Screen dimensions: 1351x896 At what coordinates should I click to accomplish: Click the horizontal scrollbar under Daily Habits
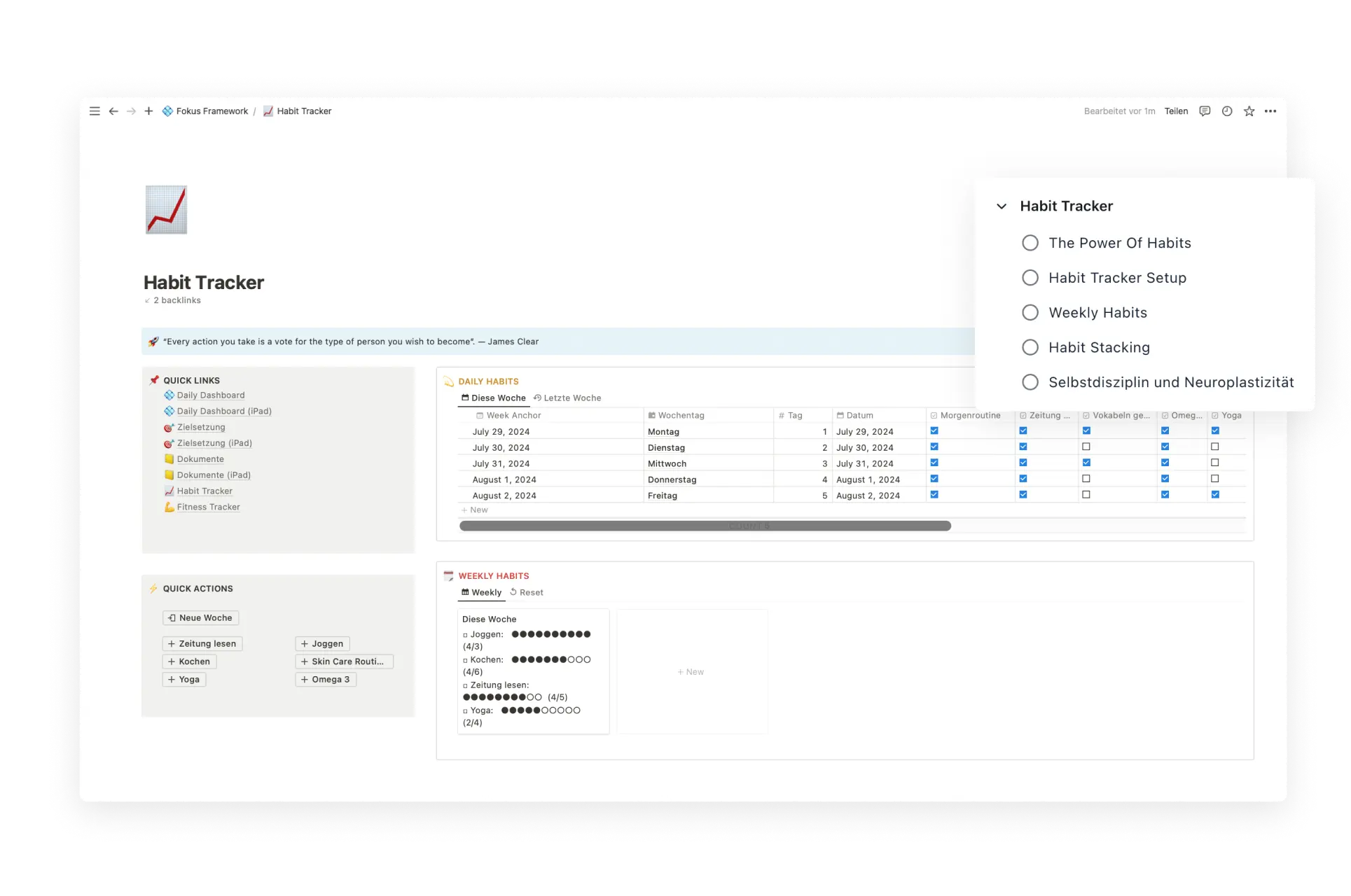click(705, 526)
